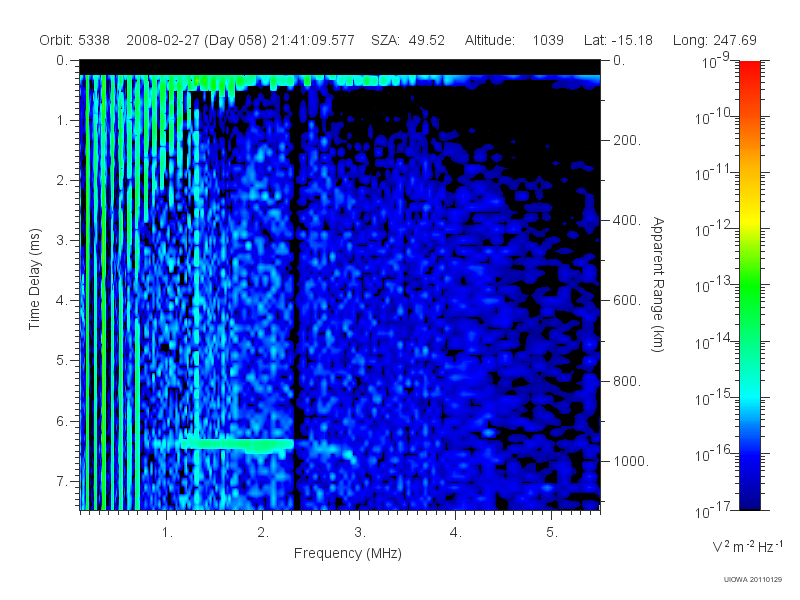The width and height of the screenshot is (800, 600).
Task: Click the 10^-9 color bar tick label
Action: coord(716,61)
